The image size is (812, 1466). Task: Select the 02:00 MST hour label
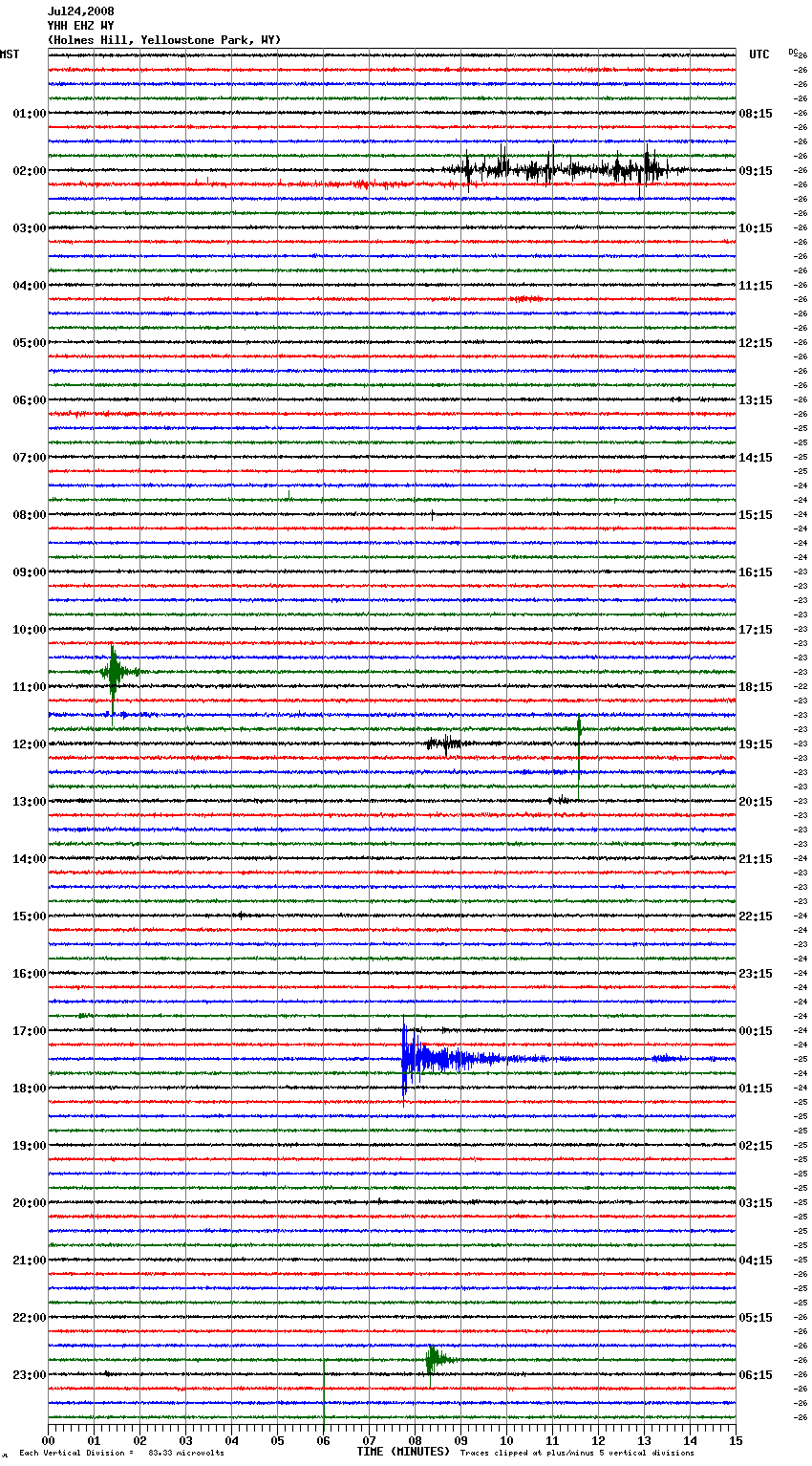click(30, 171)
